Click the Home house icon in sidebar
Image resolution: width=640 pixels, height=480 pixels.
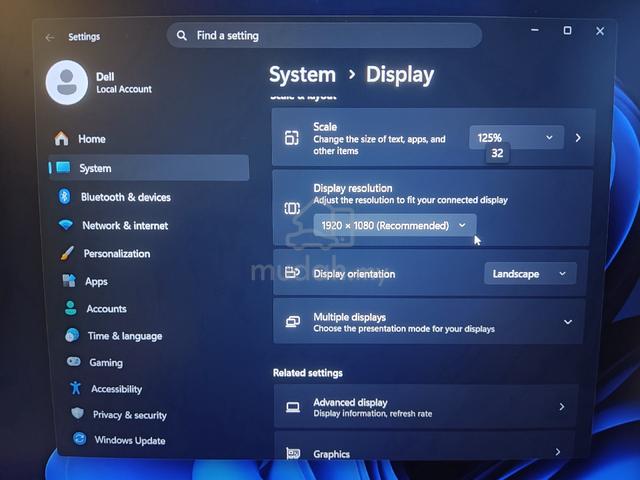click(61, 139)
